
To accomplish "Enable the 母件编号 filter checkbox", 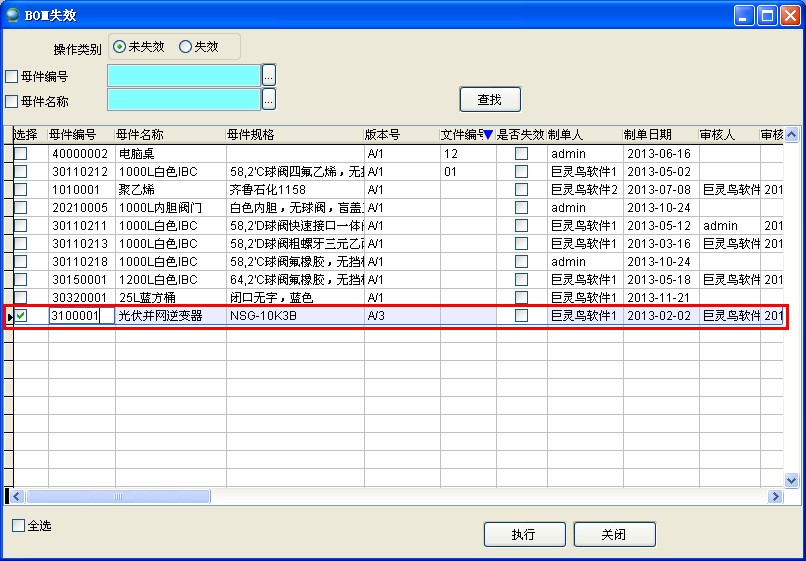I will click(x=12, y=76).
